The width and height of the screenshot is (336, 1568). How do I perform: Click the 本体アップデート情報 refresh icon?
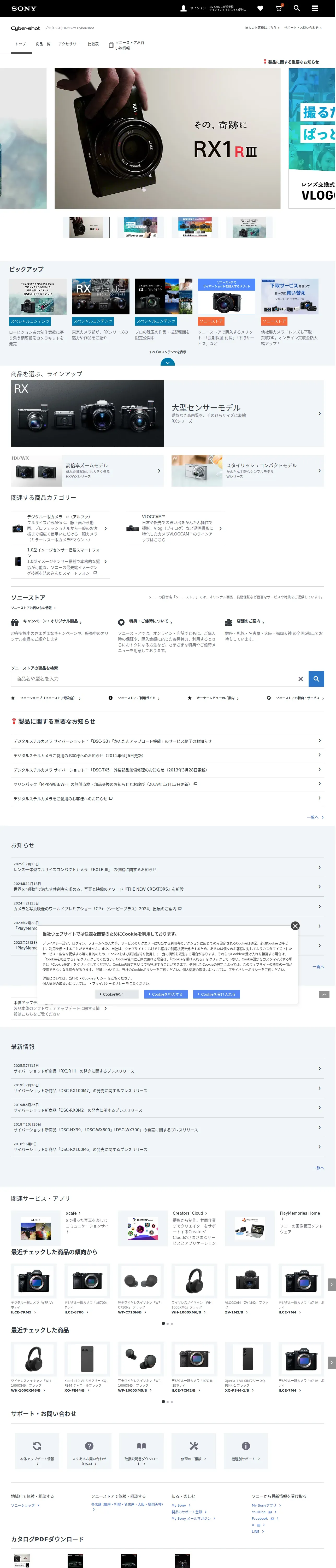[x=37, y=1446]
